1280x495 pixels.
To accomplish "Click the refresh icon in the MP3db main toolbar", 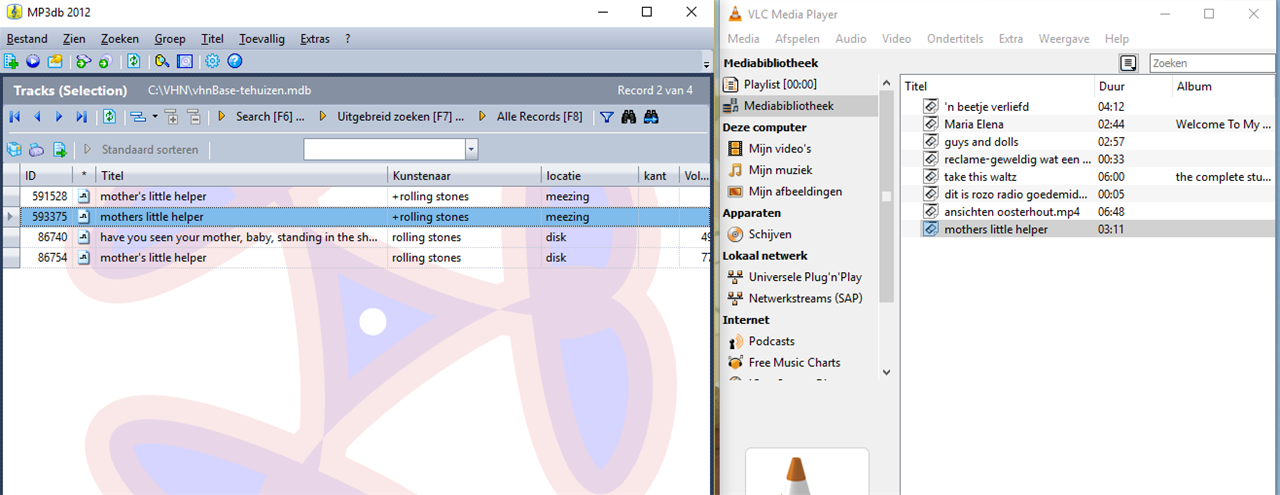I will [x=133, y=62].
